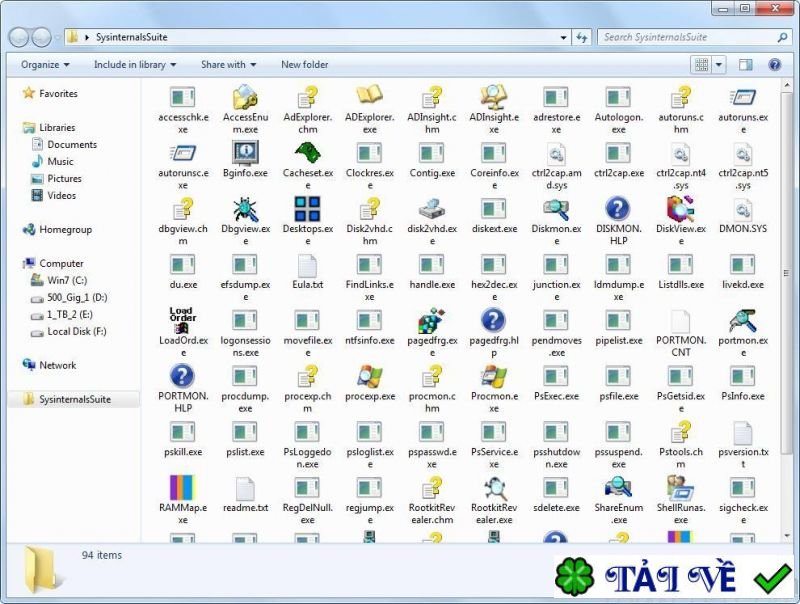Screen dimensions: 800x604
Task: Expand the Include in library dropdown
Action: coord(134,64)
